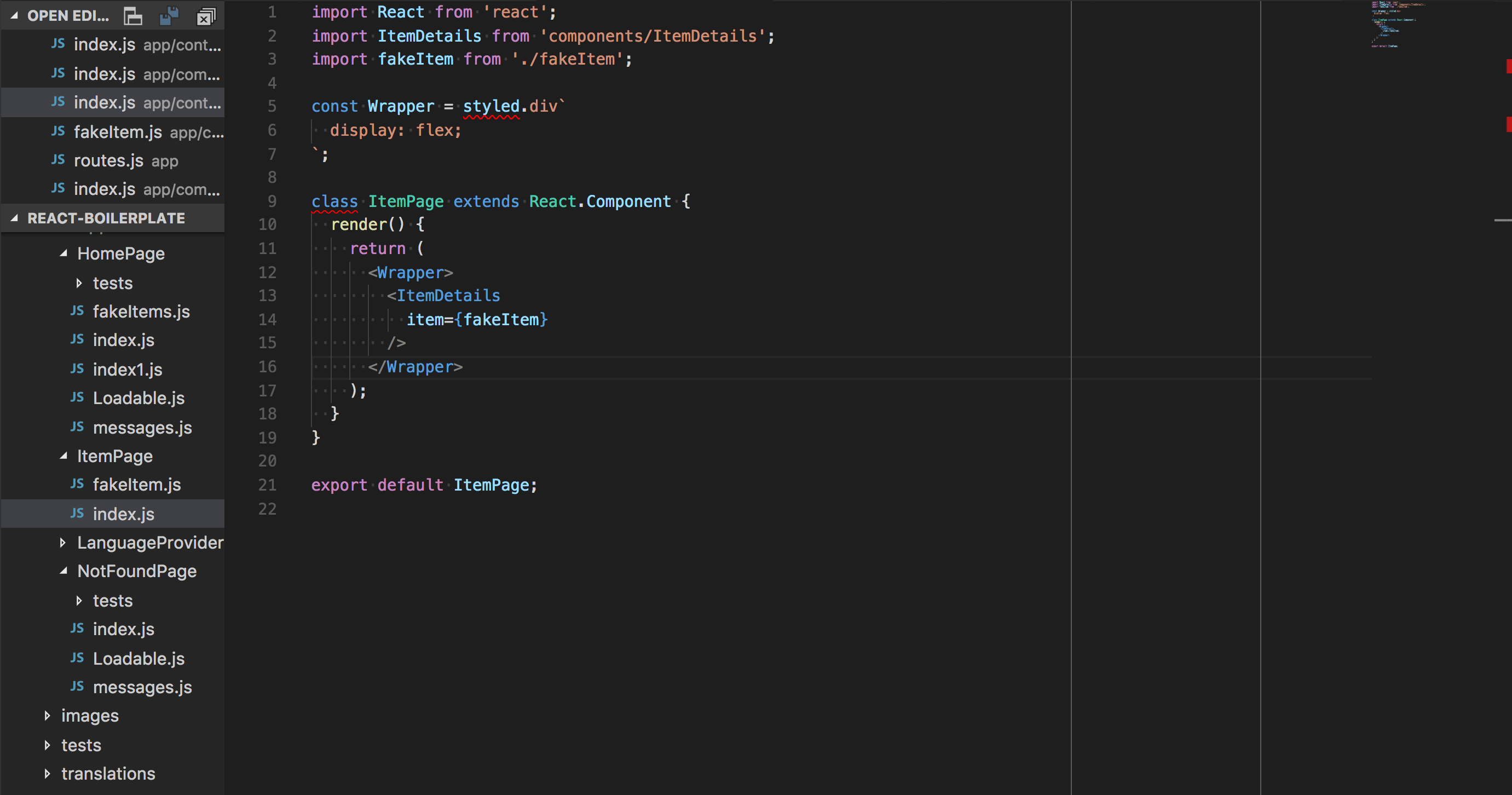
Task: Collapse the OPEN EDITORS section
Action: [14, 15]
